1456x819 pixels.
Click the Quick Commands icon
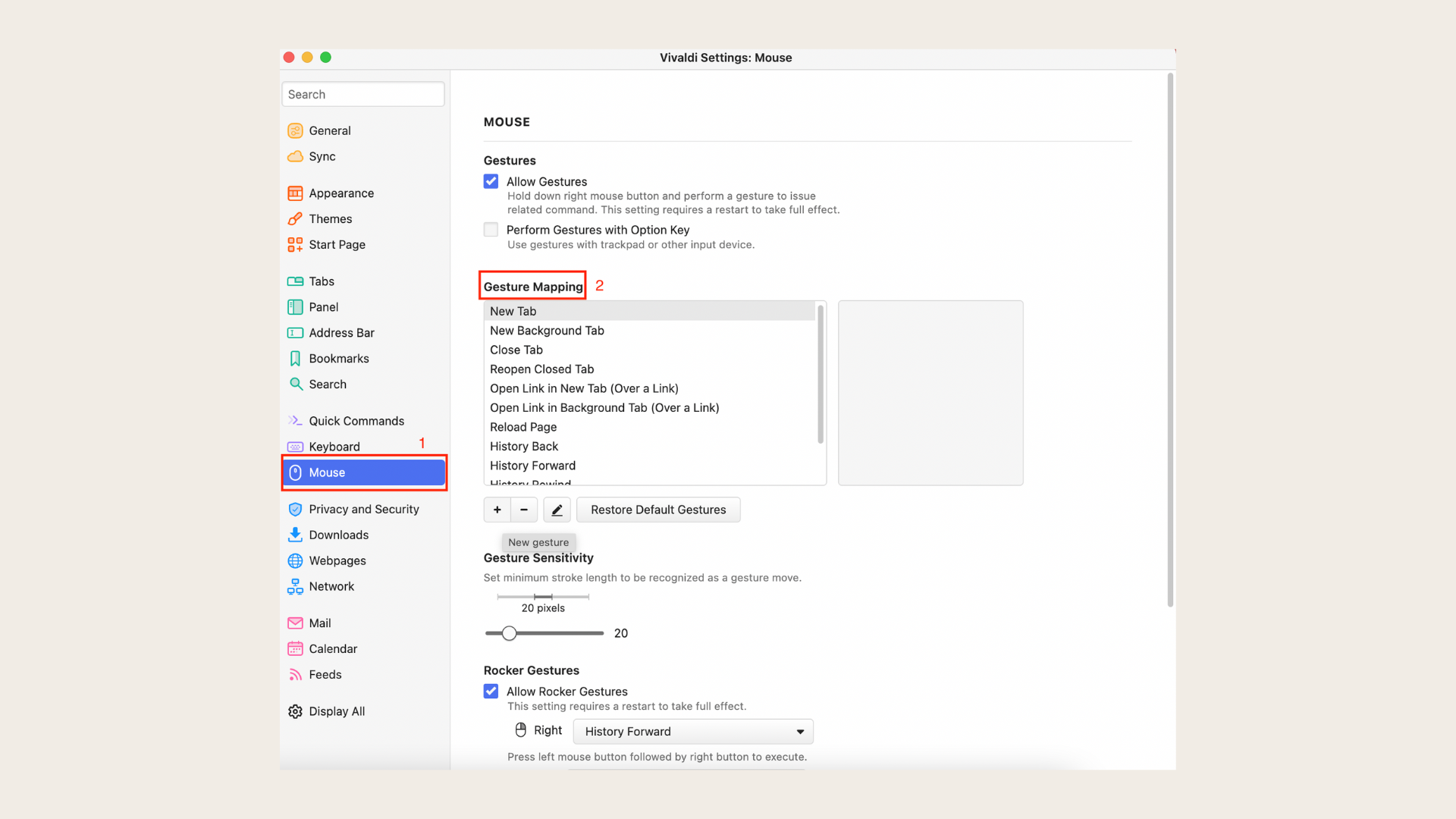(x=295, y=421)
